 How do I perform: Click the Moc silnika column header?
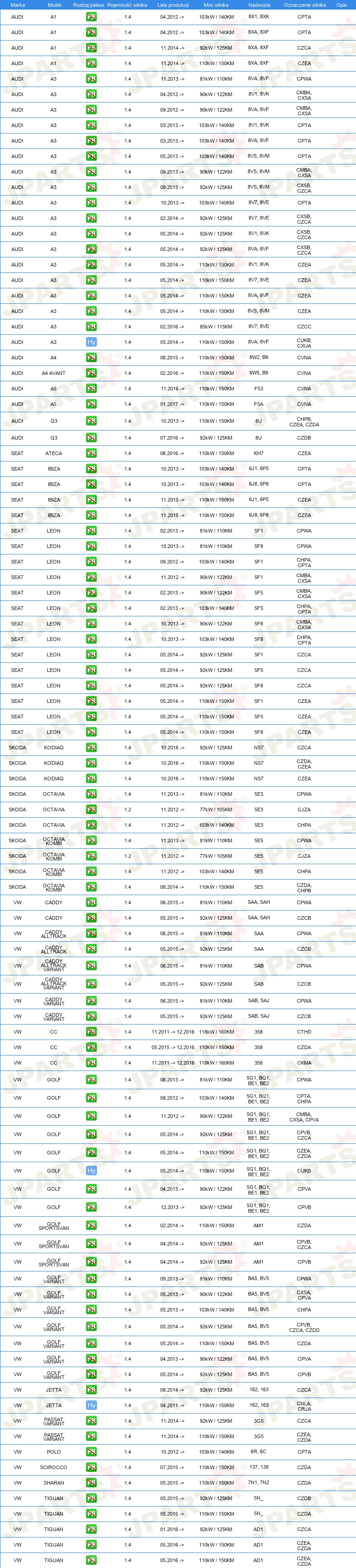pos(216,5)
